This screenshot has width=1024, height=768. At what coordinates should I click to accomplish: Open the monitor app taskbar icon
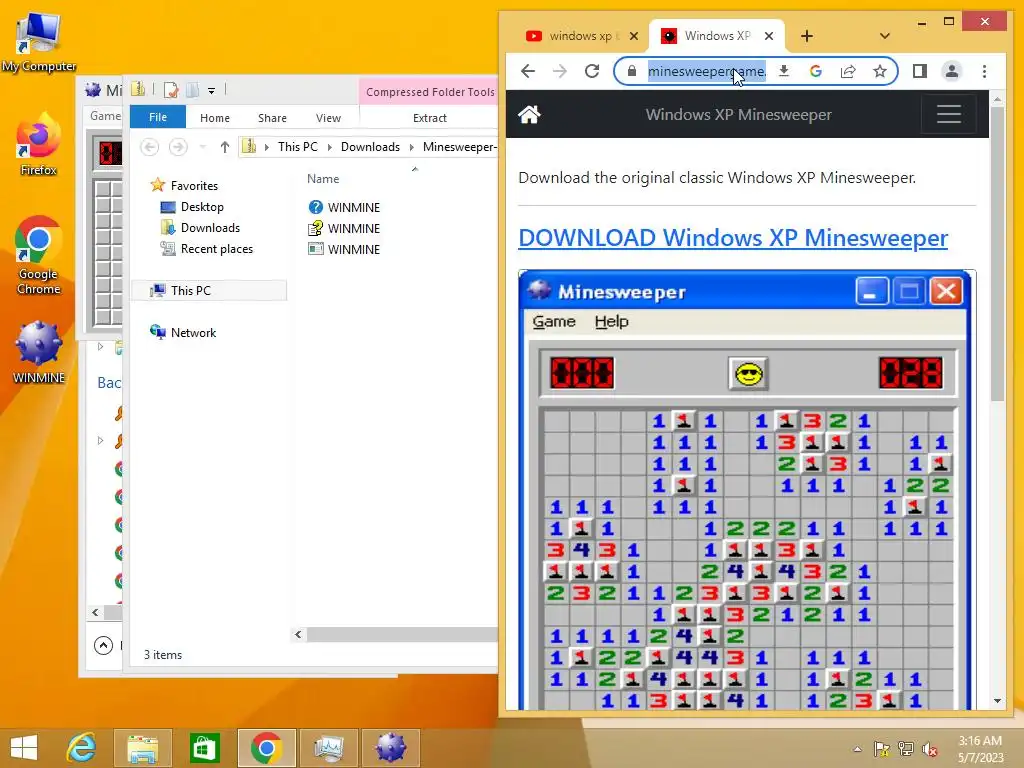coord(328,748)
